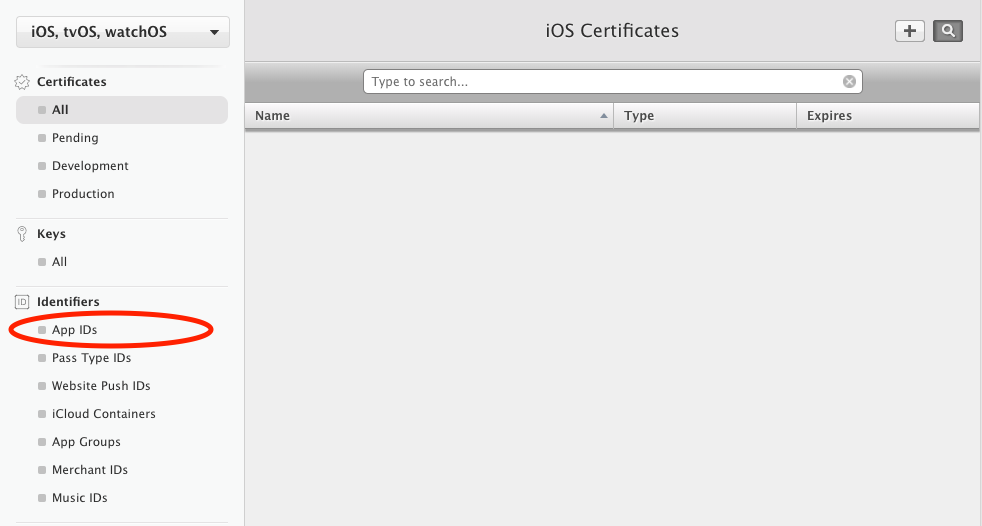The height and width of the screenshot is (526, 982).
Task: Focus the Type to search field
Action: [x=612, y=81]
